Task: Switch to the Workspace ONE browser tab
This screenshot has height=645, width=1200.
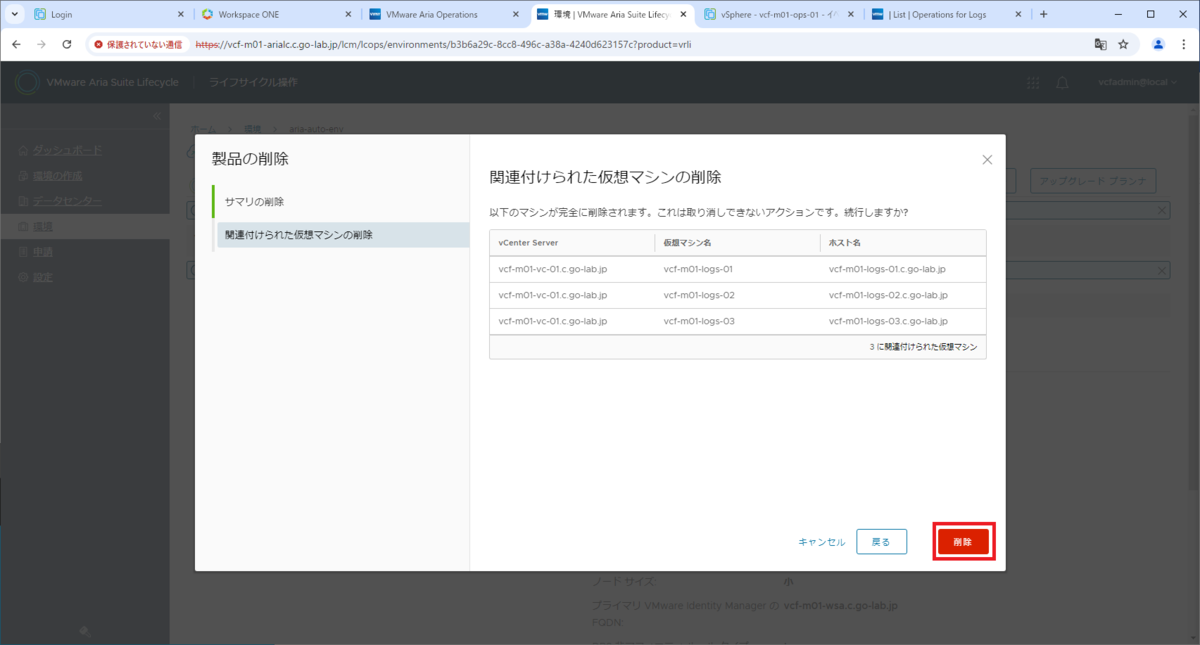Action: tap(277, 15)
